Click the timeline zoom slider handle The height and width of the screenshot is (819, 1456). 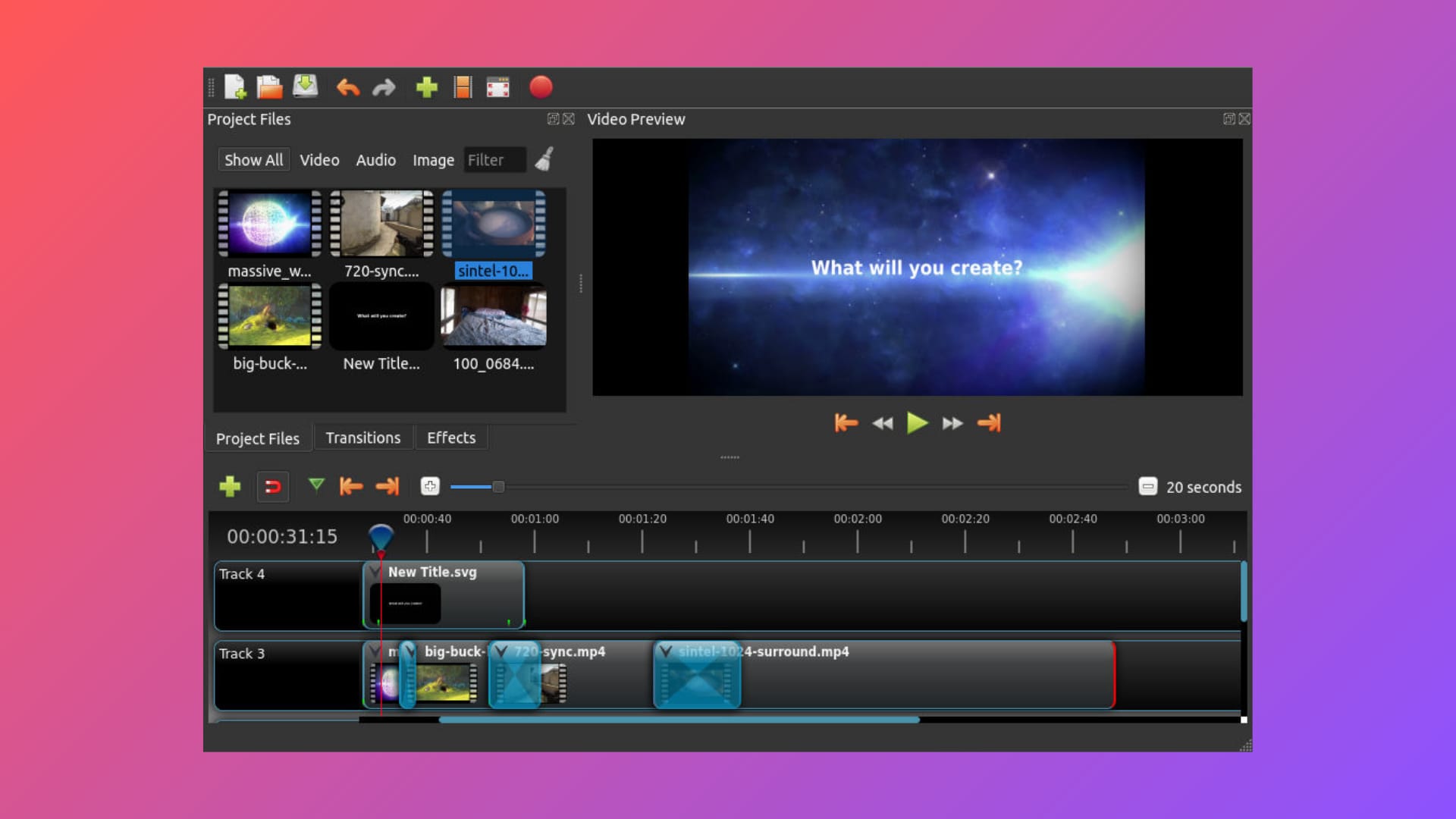tap(498, 487)
